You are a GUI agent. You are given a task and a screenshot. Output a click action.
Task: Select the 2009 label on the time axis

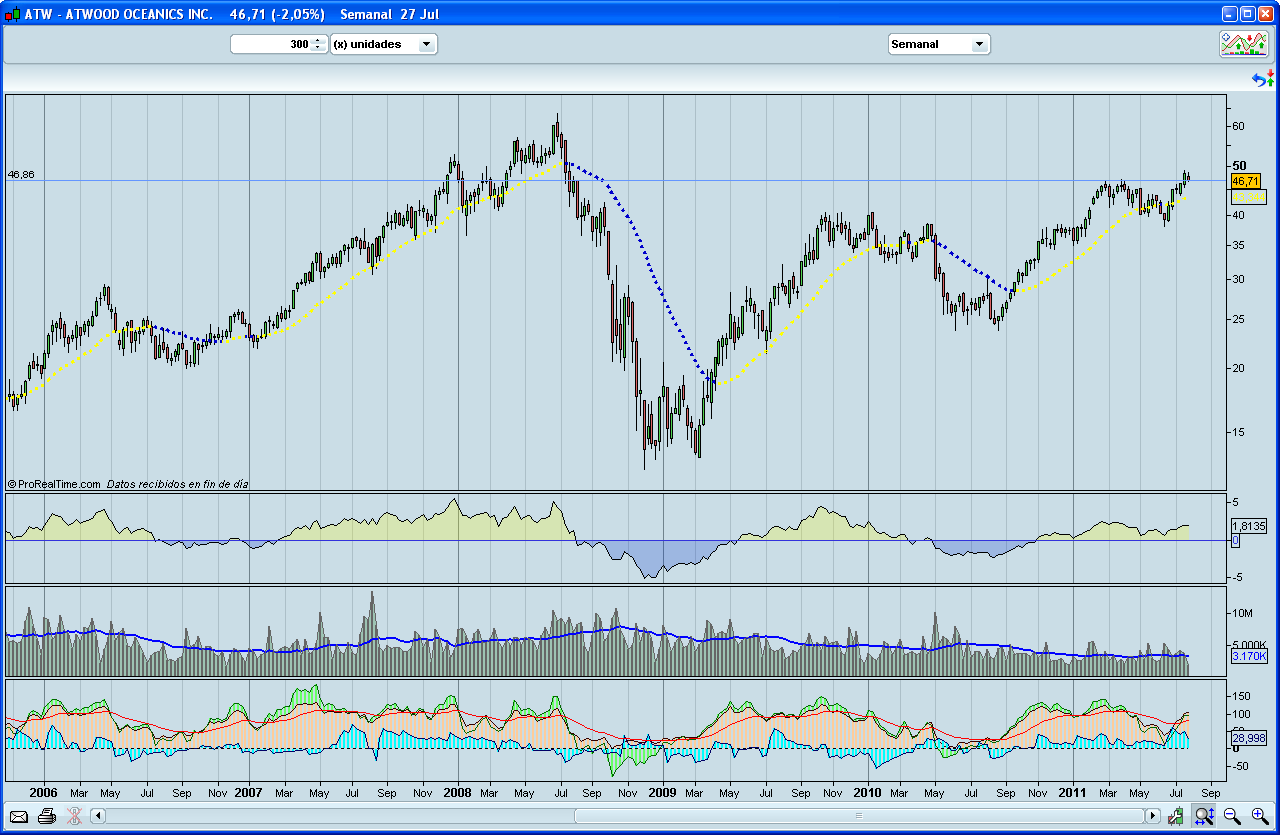tap(662, 793)
